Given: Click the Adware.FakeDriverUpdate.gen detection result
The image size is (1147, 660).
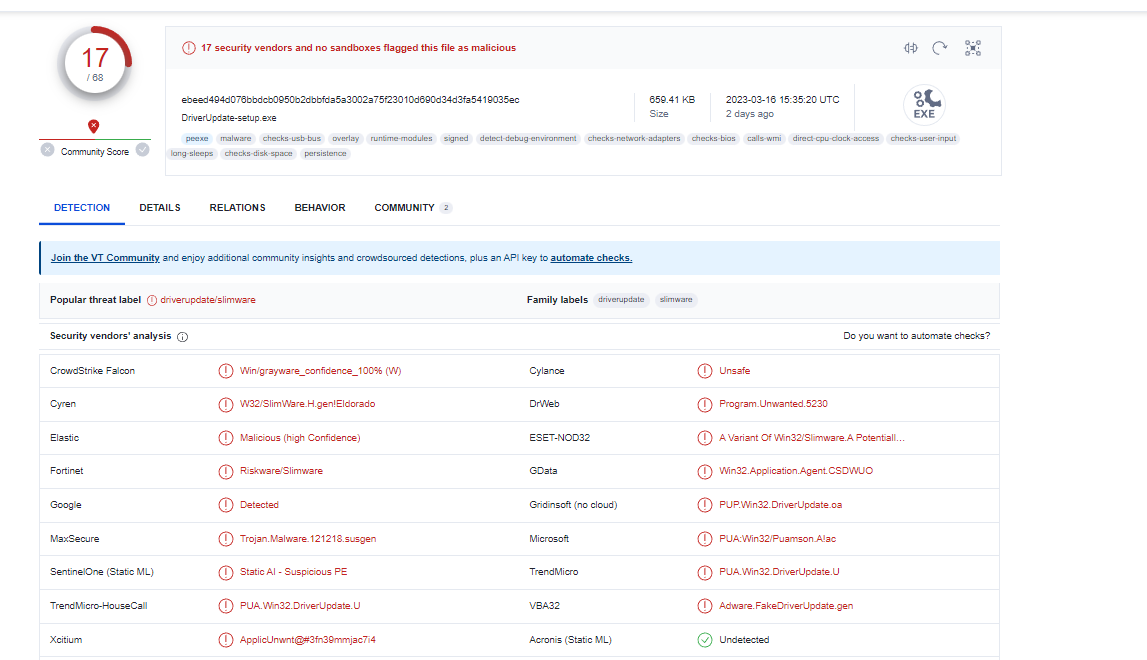Looking at the screenshot, I should pyautogui.click(x=786, y=606).
